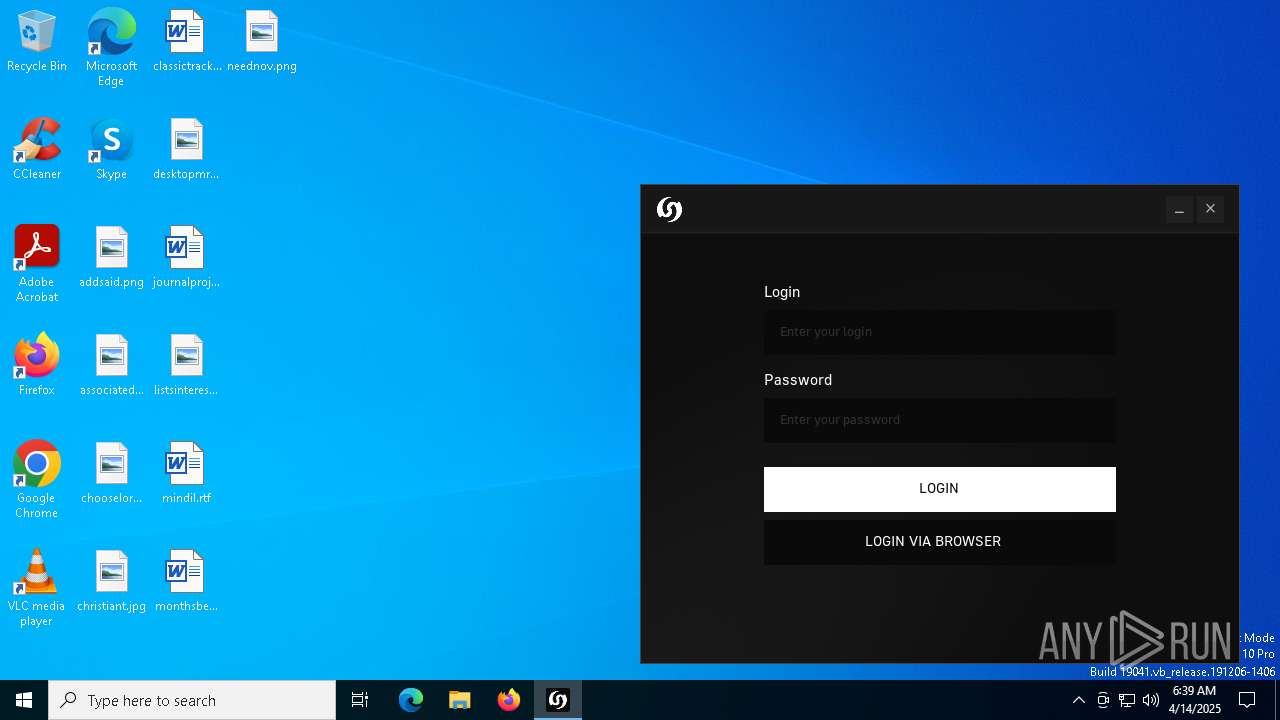The height and width of the screenshot is (720, 1280).
Task: Open File Explorer from taskbar
Action: click(460, 700)
